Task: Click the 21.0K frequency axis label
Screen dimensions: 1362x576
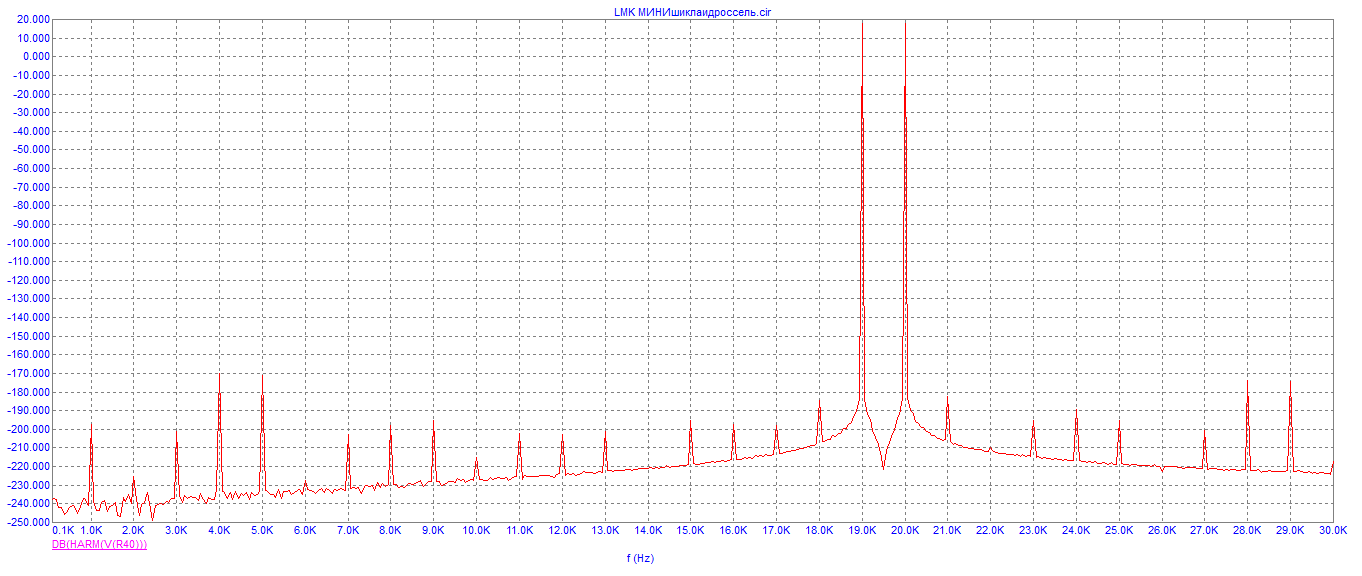Action: (947, 530)
